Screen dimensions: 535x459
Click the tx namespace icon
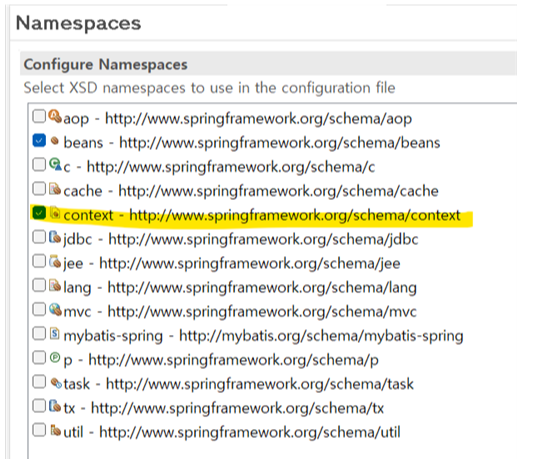click(55, 406)
